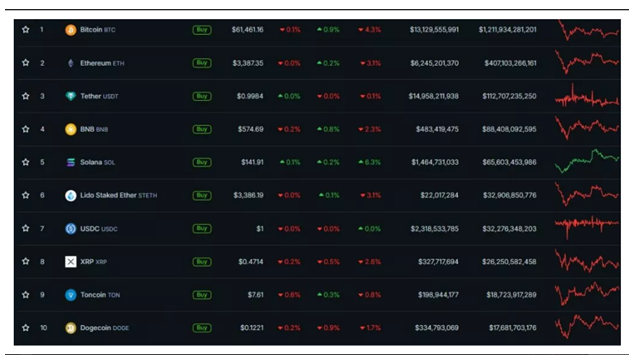The image size is (635, 364).
Task: Select Bitcoin 4.3% weekly change
Action: [369, 30]
